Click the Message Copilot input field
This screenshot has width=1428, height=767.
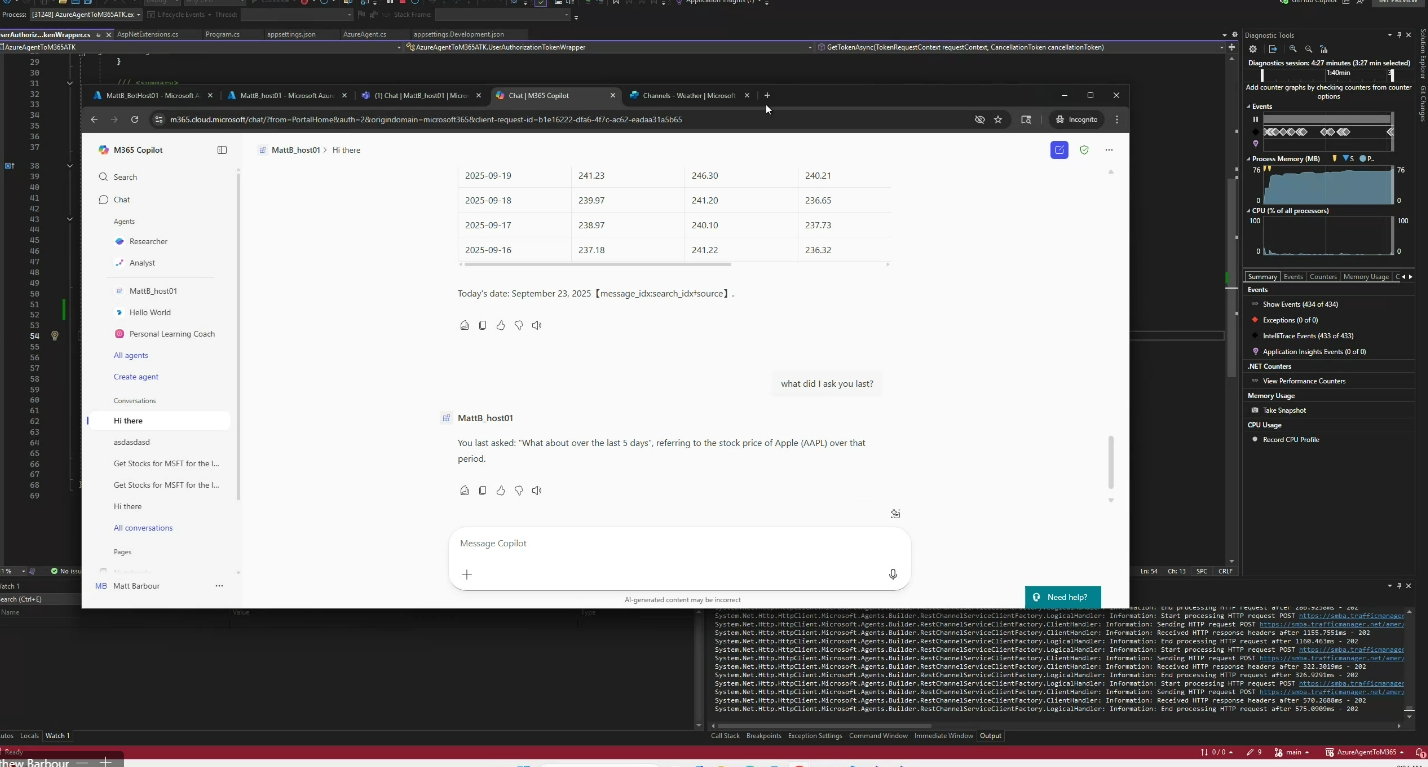[680, 543]
